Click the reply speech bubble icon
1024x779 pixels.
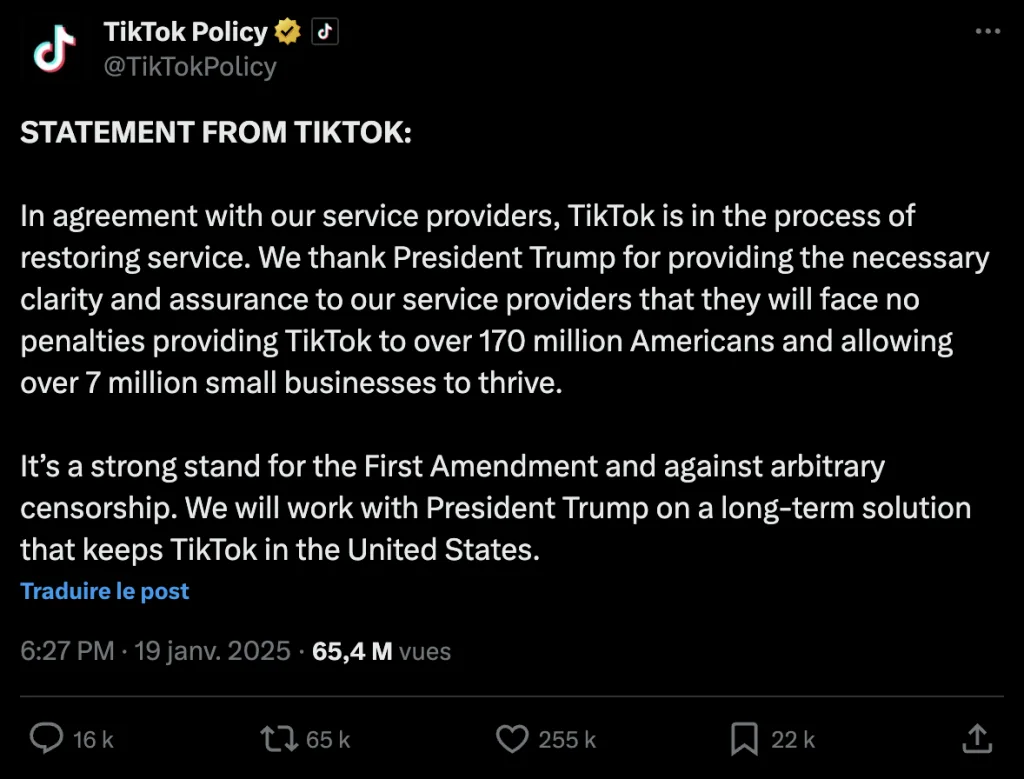[46, 739]
